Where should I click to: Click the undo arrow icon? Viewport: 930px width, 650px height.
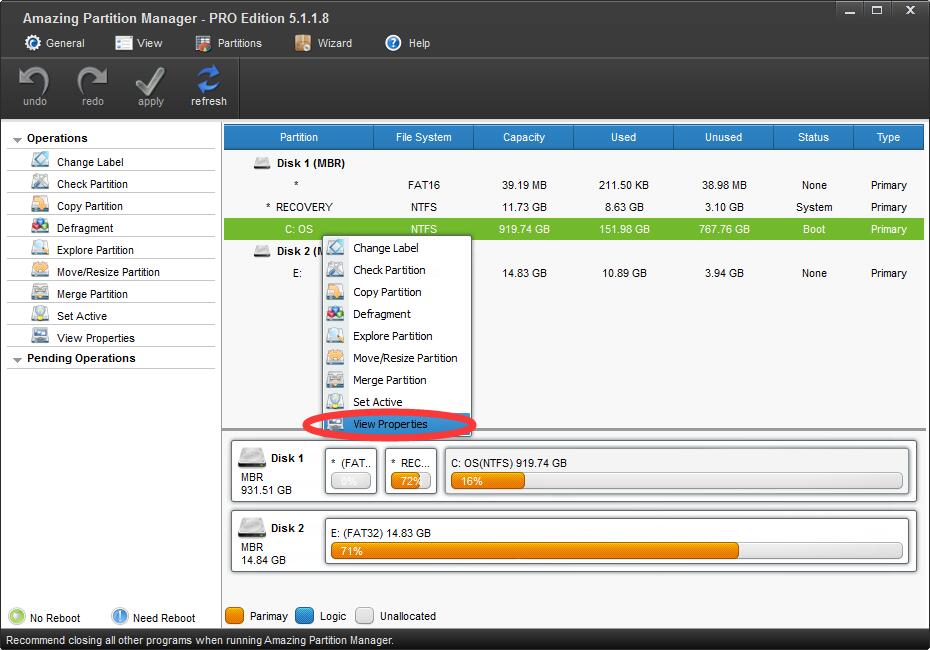pyautogui.click(x=34, y=80)
